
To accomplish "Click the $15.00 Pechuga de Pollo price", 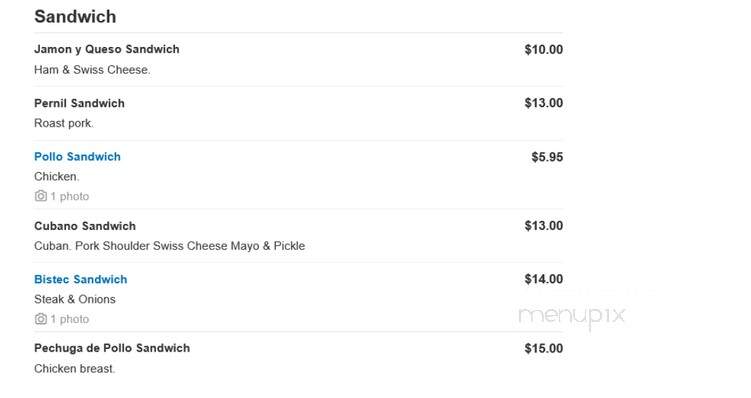I will 544,348.
